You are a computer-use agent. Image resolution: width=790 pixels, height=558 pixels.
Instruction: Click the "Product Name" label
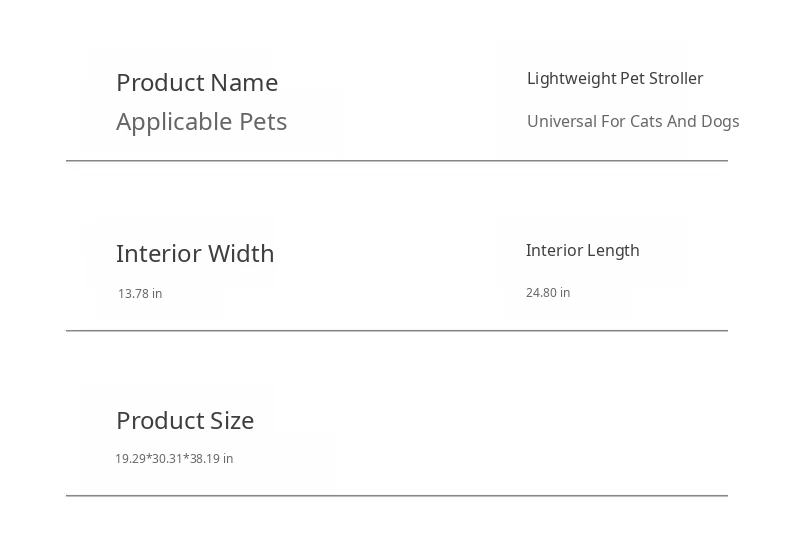[197, 82]
